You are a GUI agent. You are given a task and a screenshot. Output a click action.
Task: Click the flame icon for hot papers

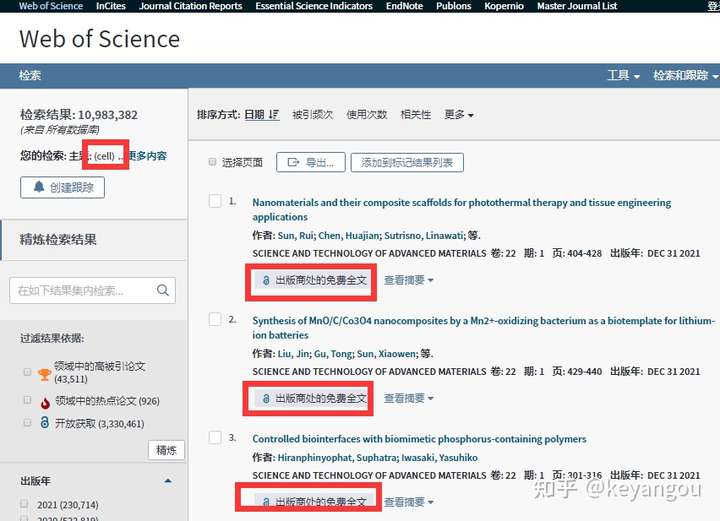coord(45,403)
